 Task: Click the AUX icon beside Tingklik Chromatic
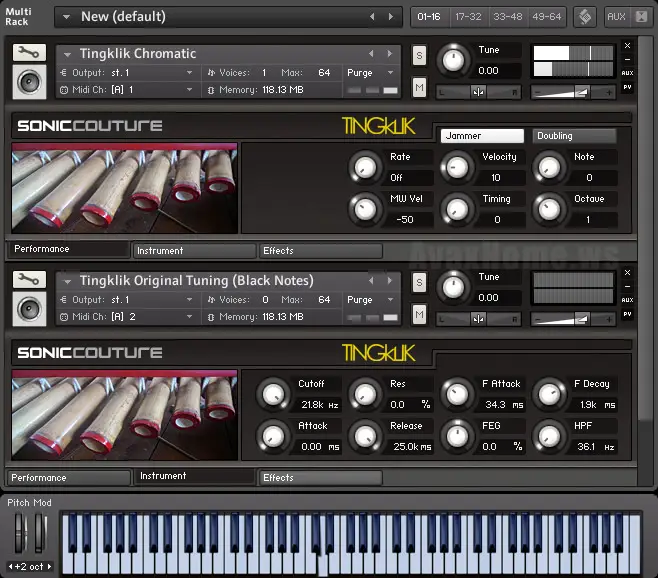[627, 73]
